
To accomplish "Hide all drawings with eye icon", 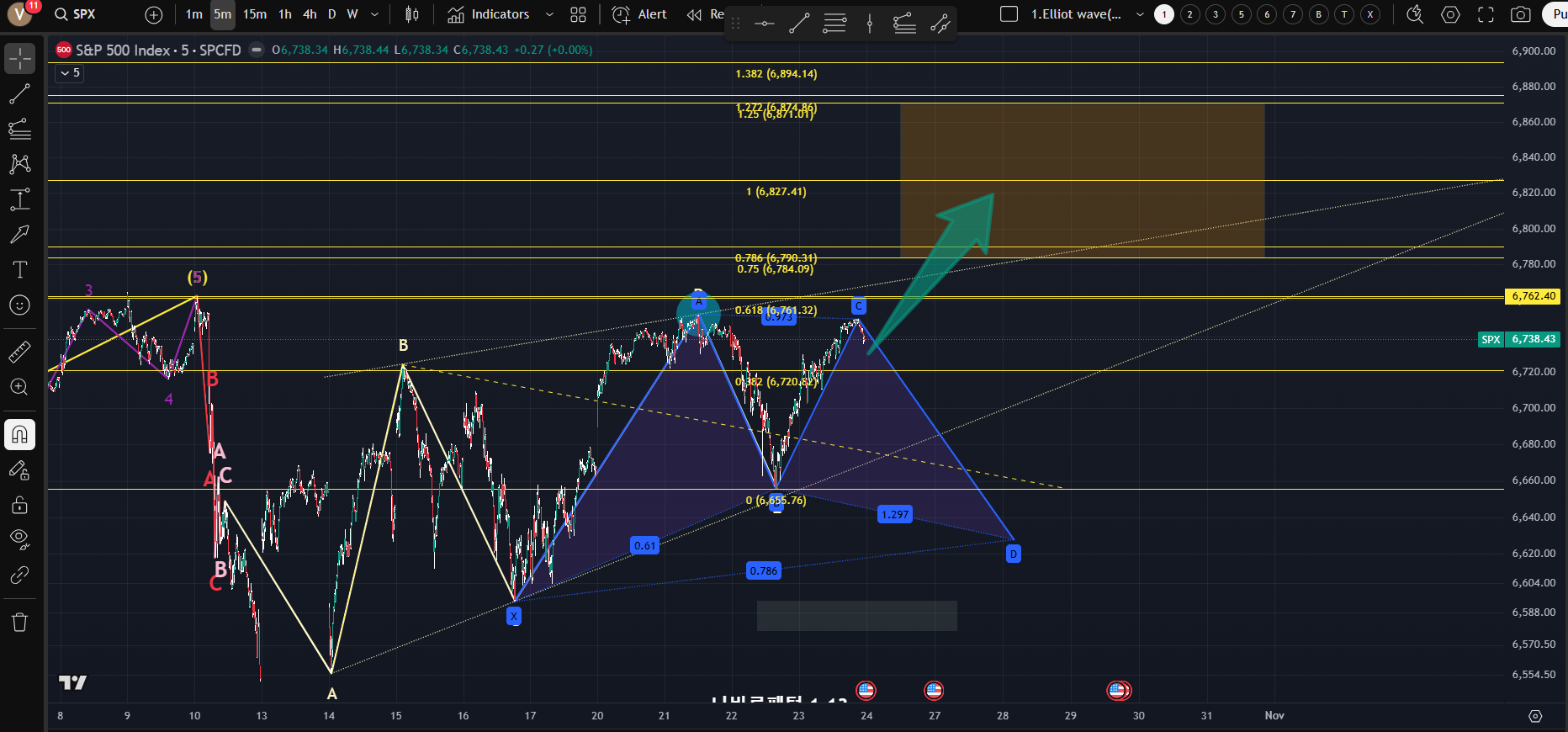I will (x=19, y=538).
